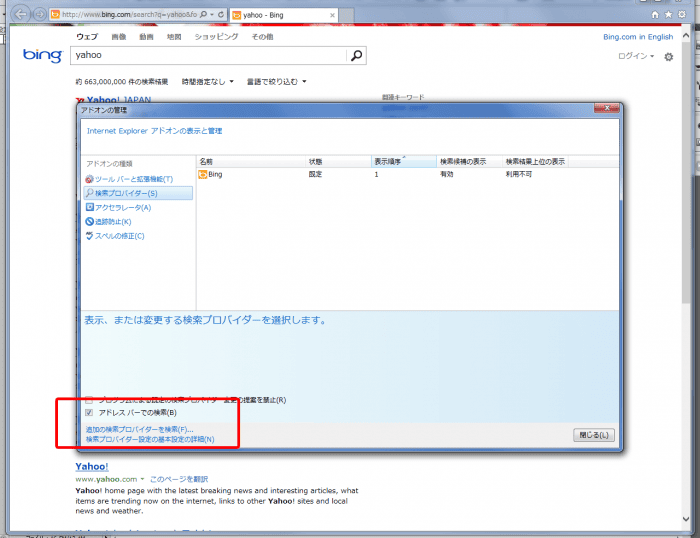This screenshot has width=700, height=538.
Task: Select the yahoo - Bing tab
Action: (x=284, y=15)
